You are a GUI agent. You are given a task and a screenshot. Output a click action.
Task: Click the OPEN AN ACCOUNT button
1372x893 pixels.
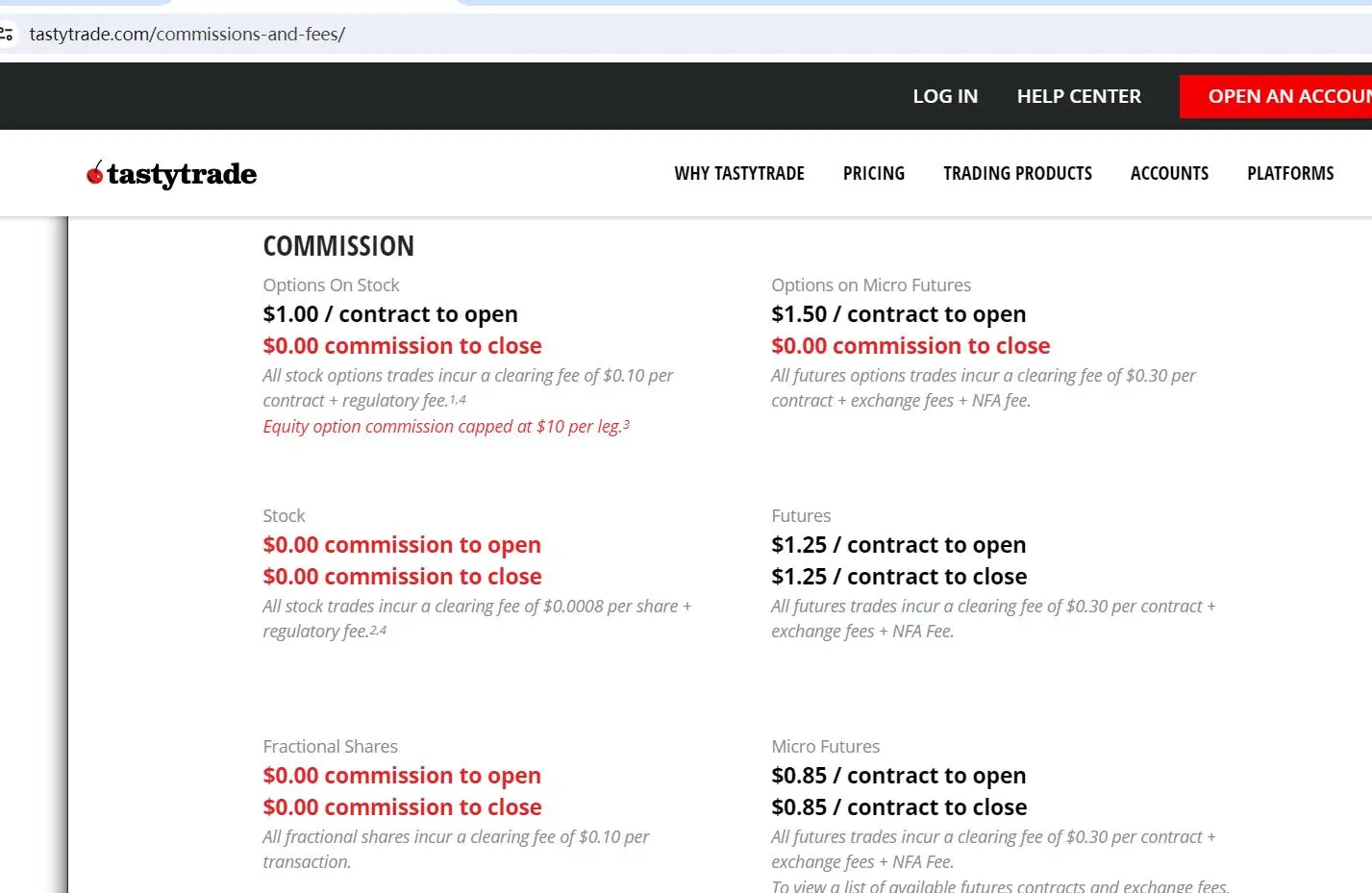(x=1276, y=96)
